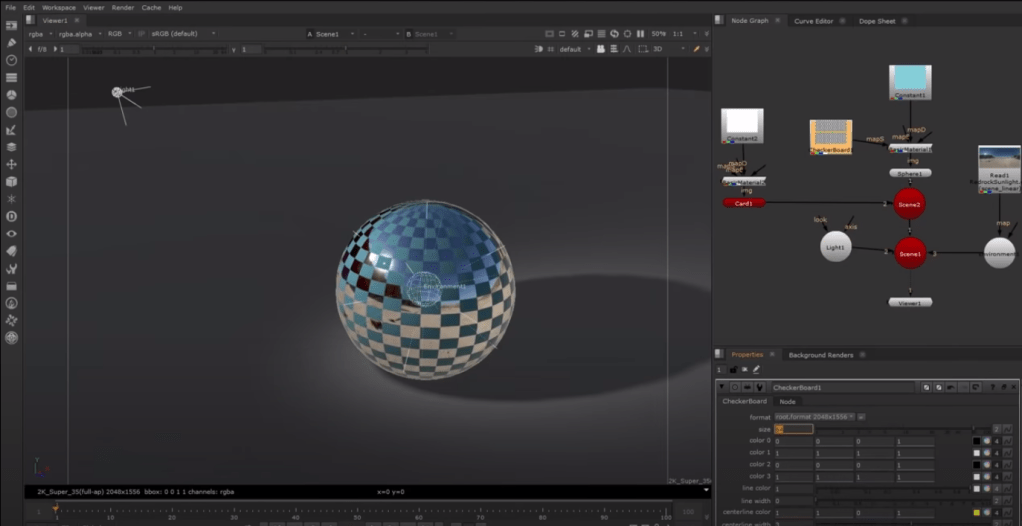Open the Workspace menu
Screen dimensions: 1022x526
pyautogui.click(x=58, y=7)
